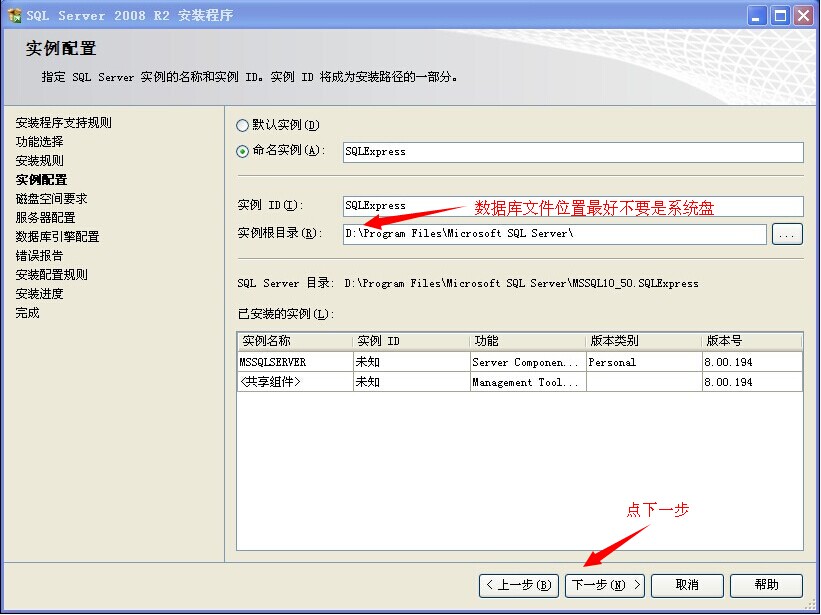Select the 命名实例 radio button
The image size is (821, 615).
pyautogui.click(x=242, y=151)
